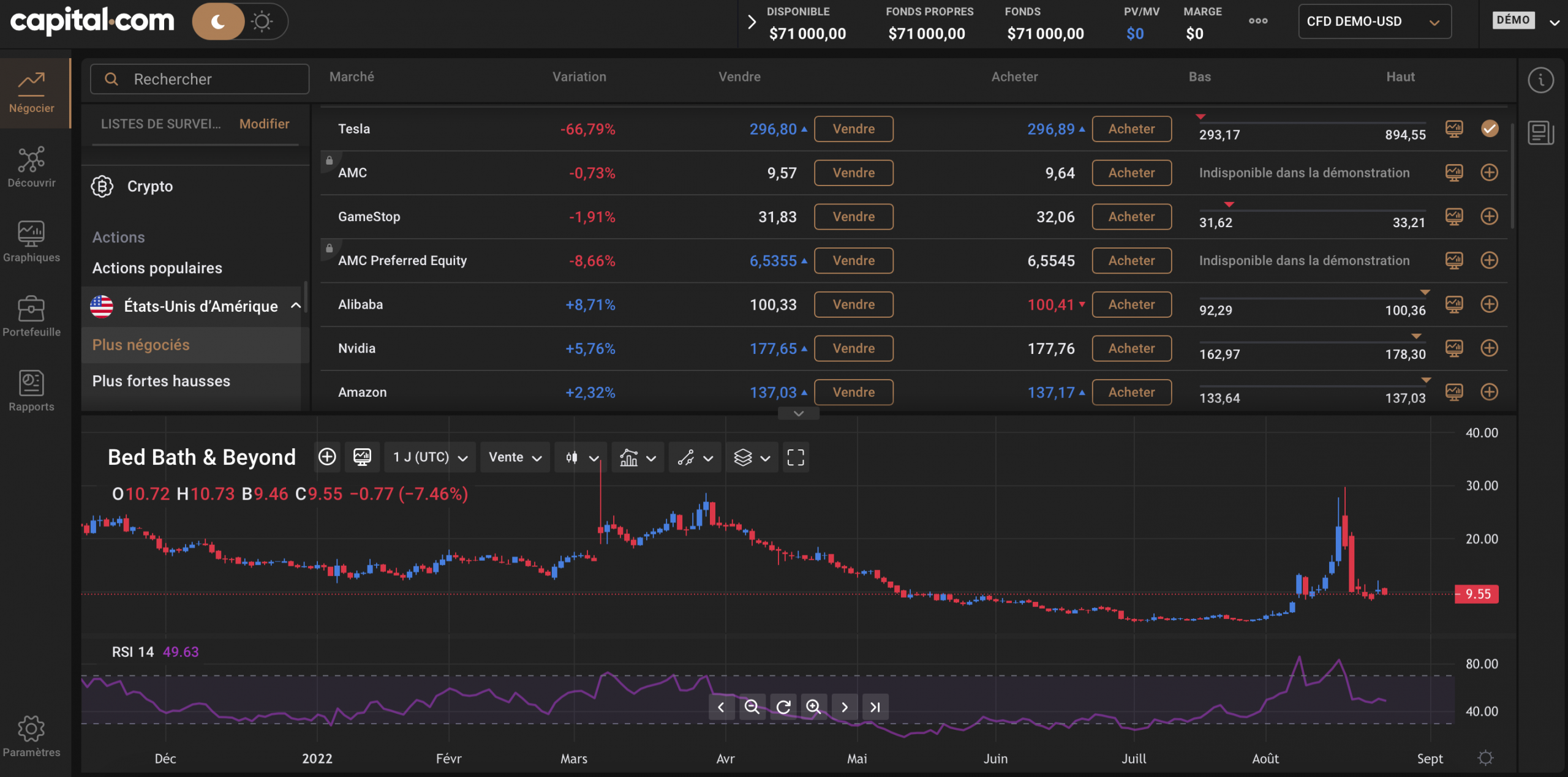Sort by the Variation column header
The height and width of the screenshot is (777, 1568).
tap(579, 77)
